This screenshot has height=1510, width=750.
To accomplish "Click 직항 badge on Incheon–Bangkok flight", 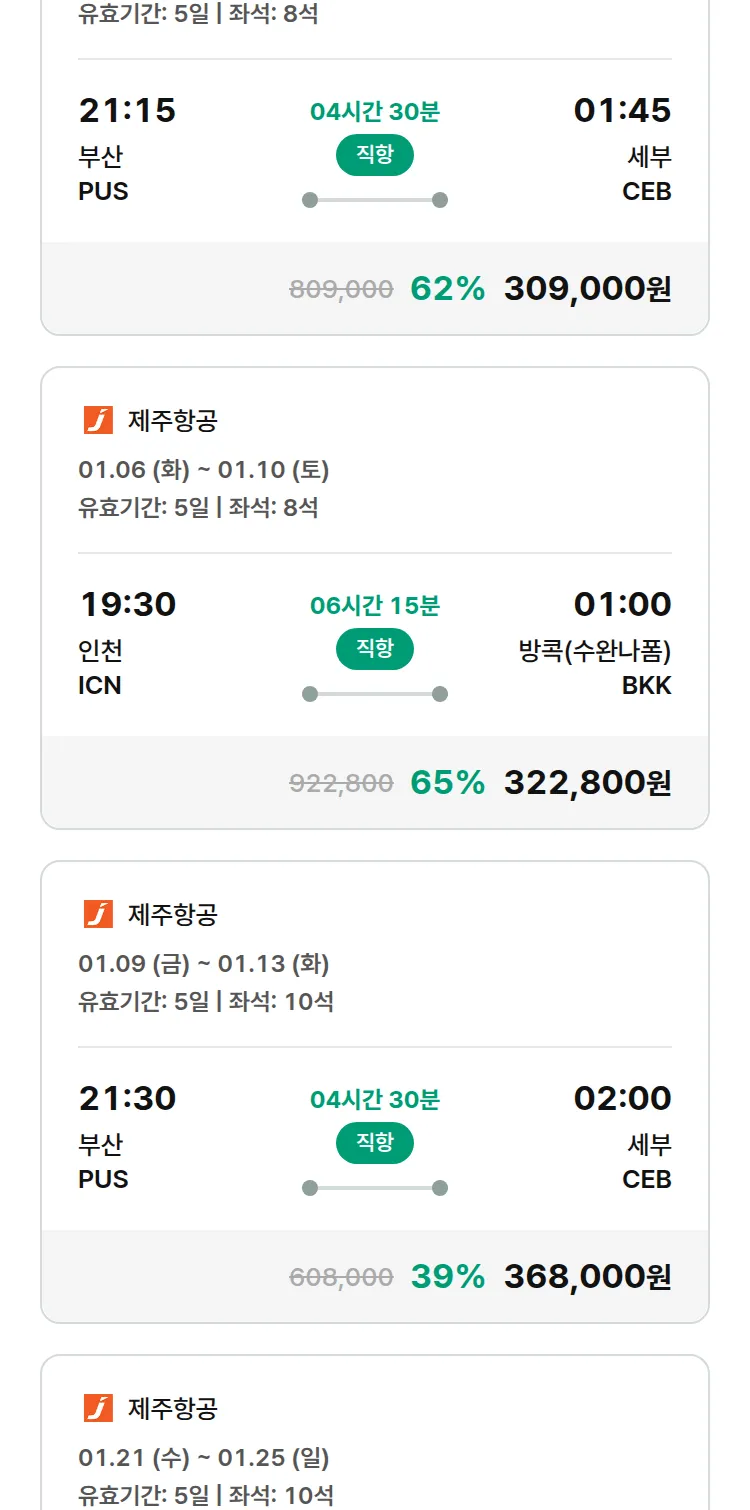I will tap(374, 649).
